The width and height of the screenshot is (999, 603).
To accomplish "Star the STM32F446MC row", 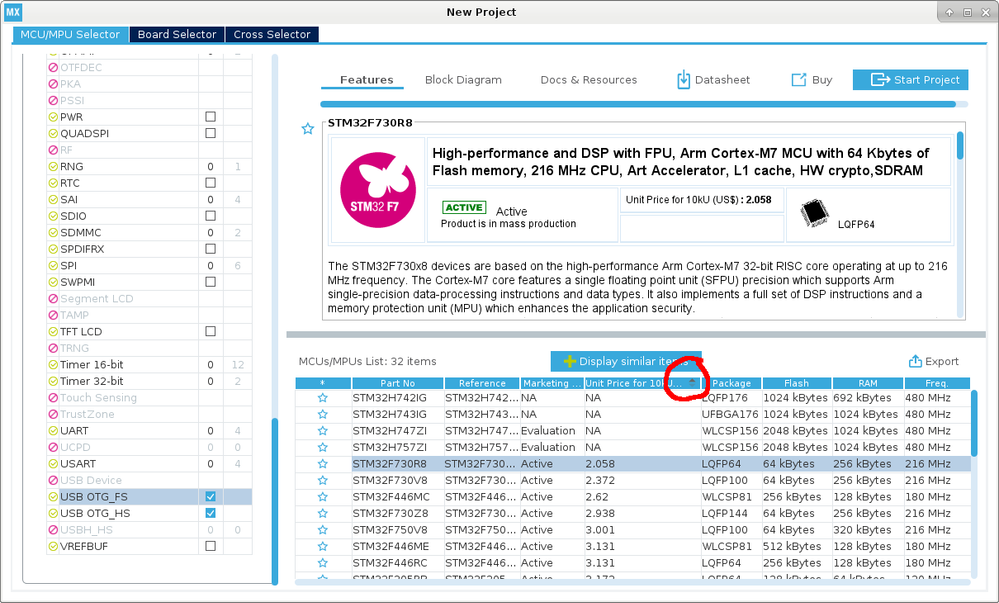I will (x=323, y=497).
